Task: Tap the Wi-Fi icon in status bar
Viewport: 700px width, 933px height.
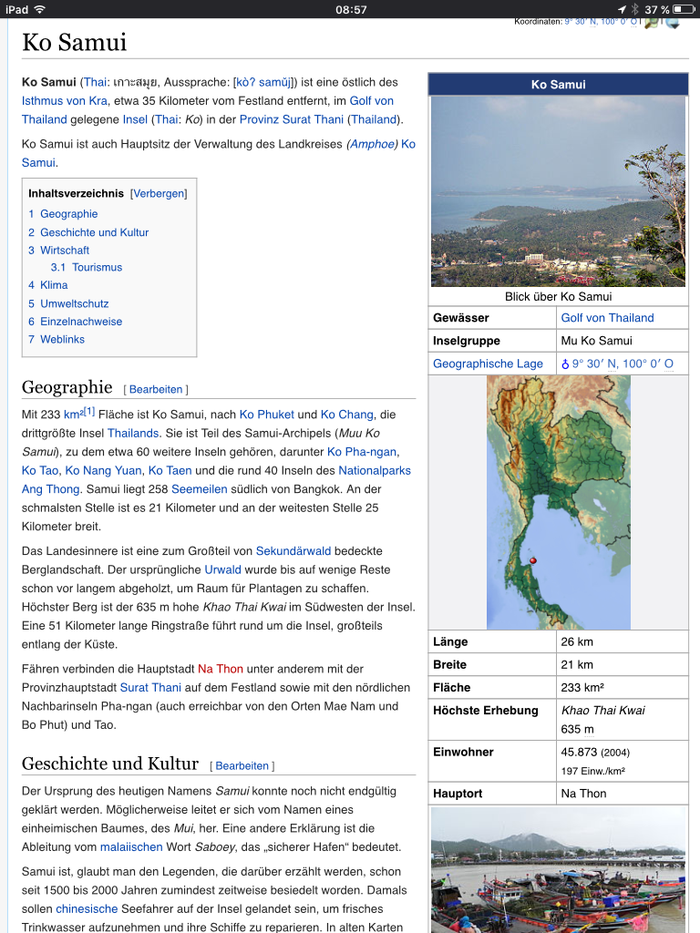Action: (x=39, y=10)
